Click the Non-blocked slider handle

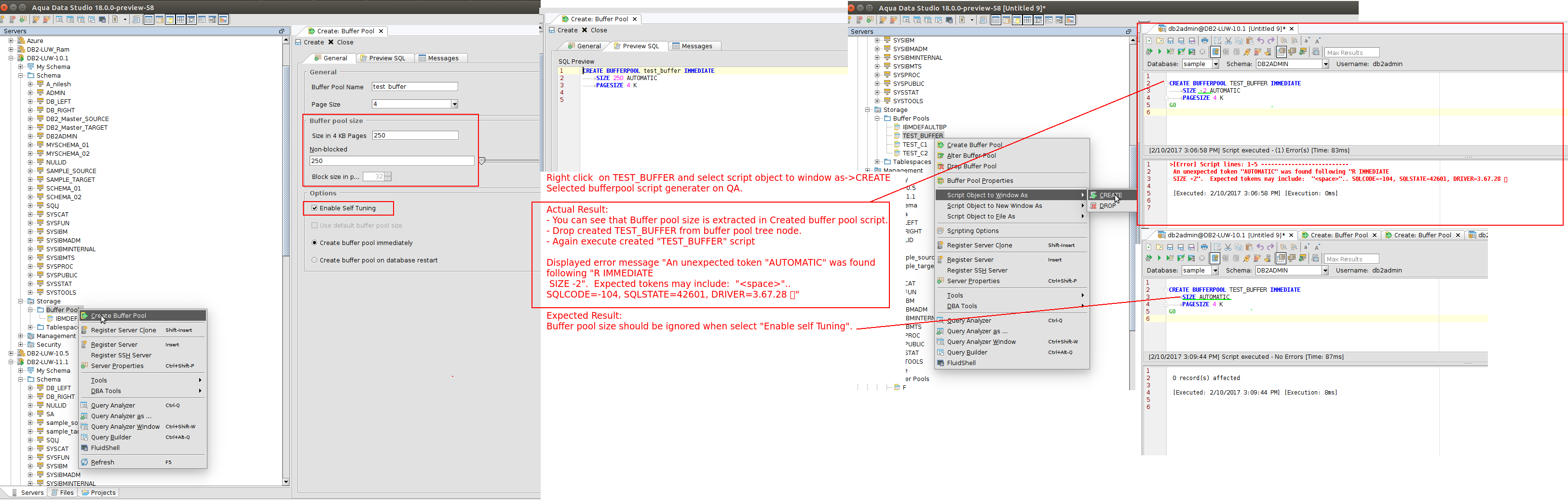(481, 161)
